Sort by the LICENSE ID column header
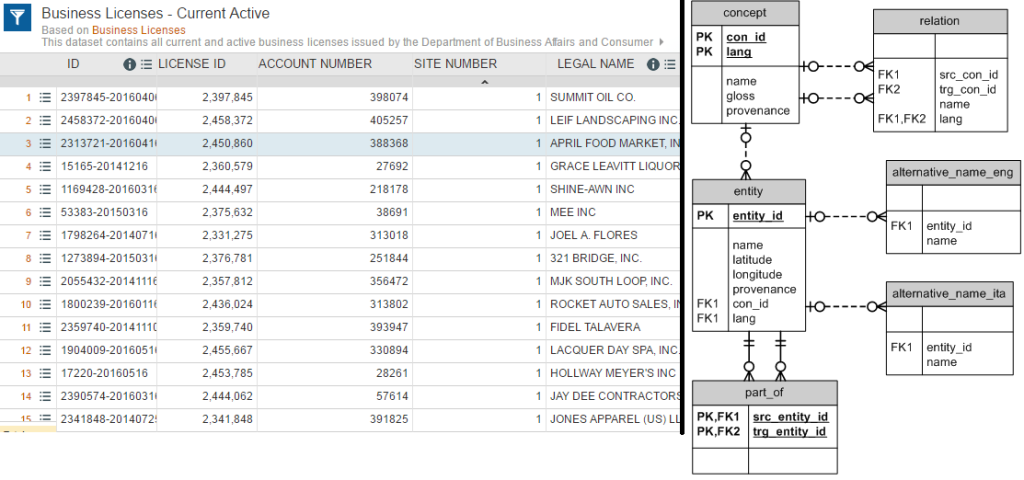1024x480 pixels. pos(192,64)
